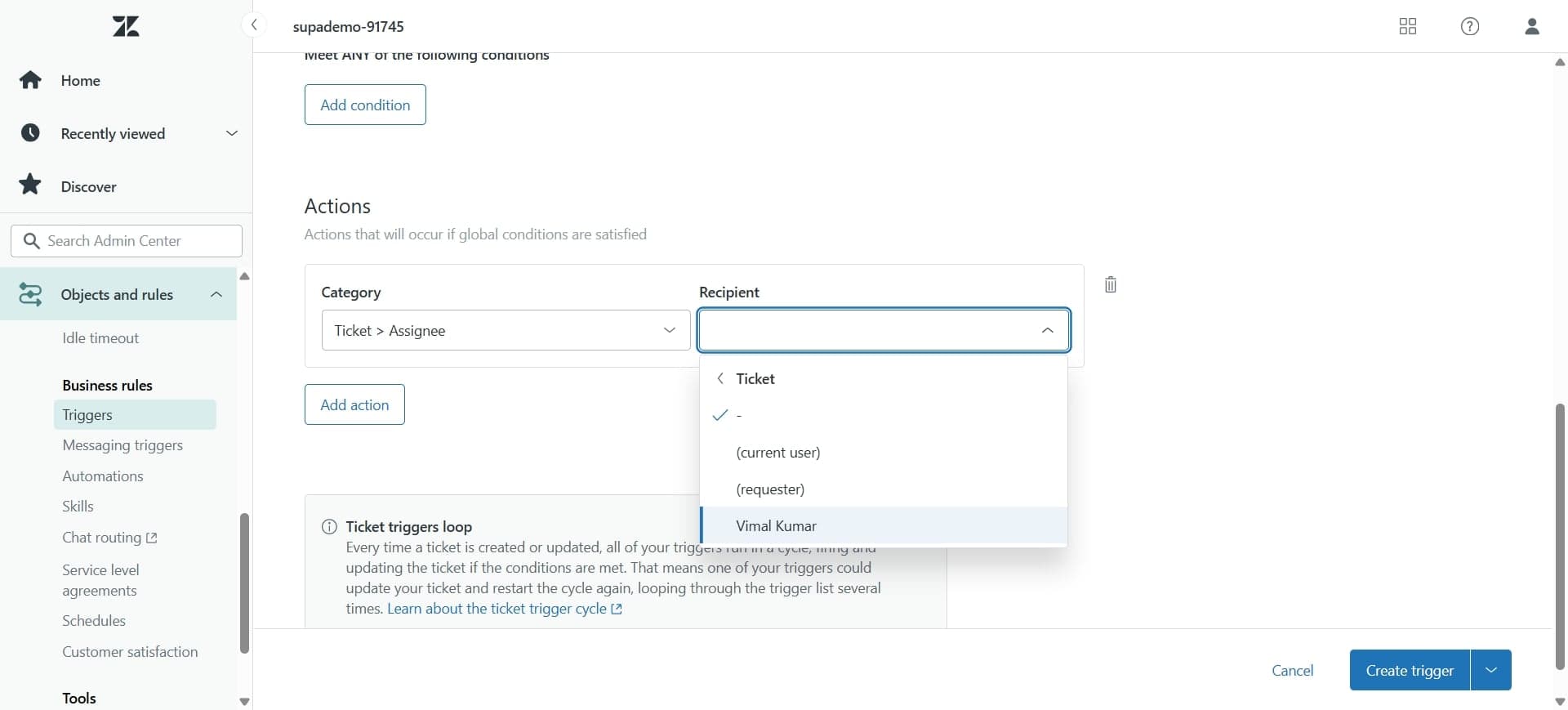
Task: Choose the (requester) option
Action: [x=770, y=489]
